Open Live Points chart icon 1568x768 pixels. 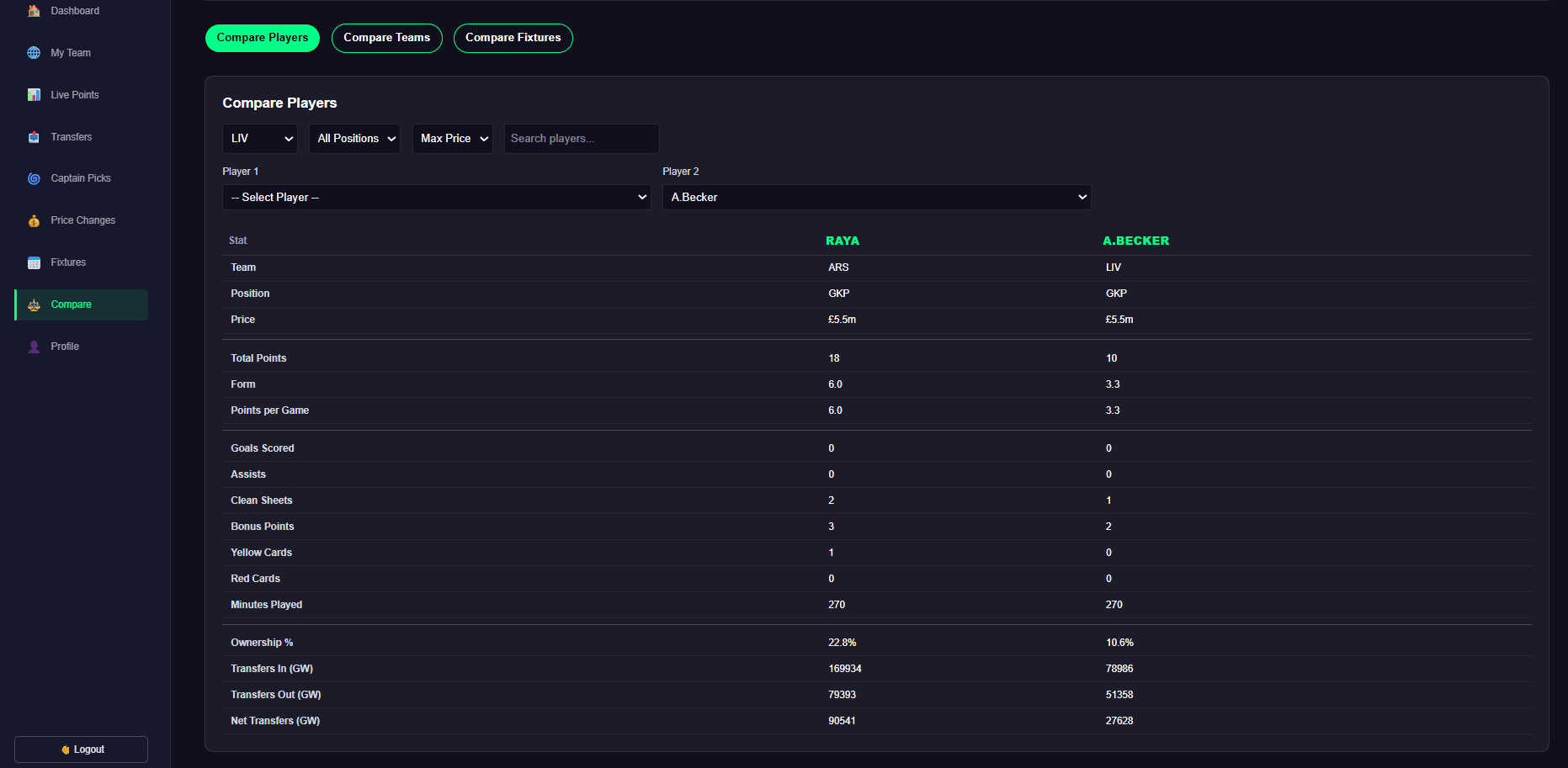click(x=34, y=95)
